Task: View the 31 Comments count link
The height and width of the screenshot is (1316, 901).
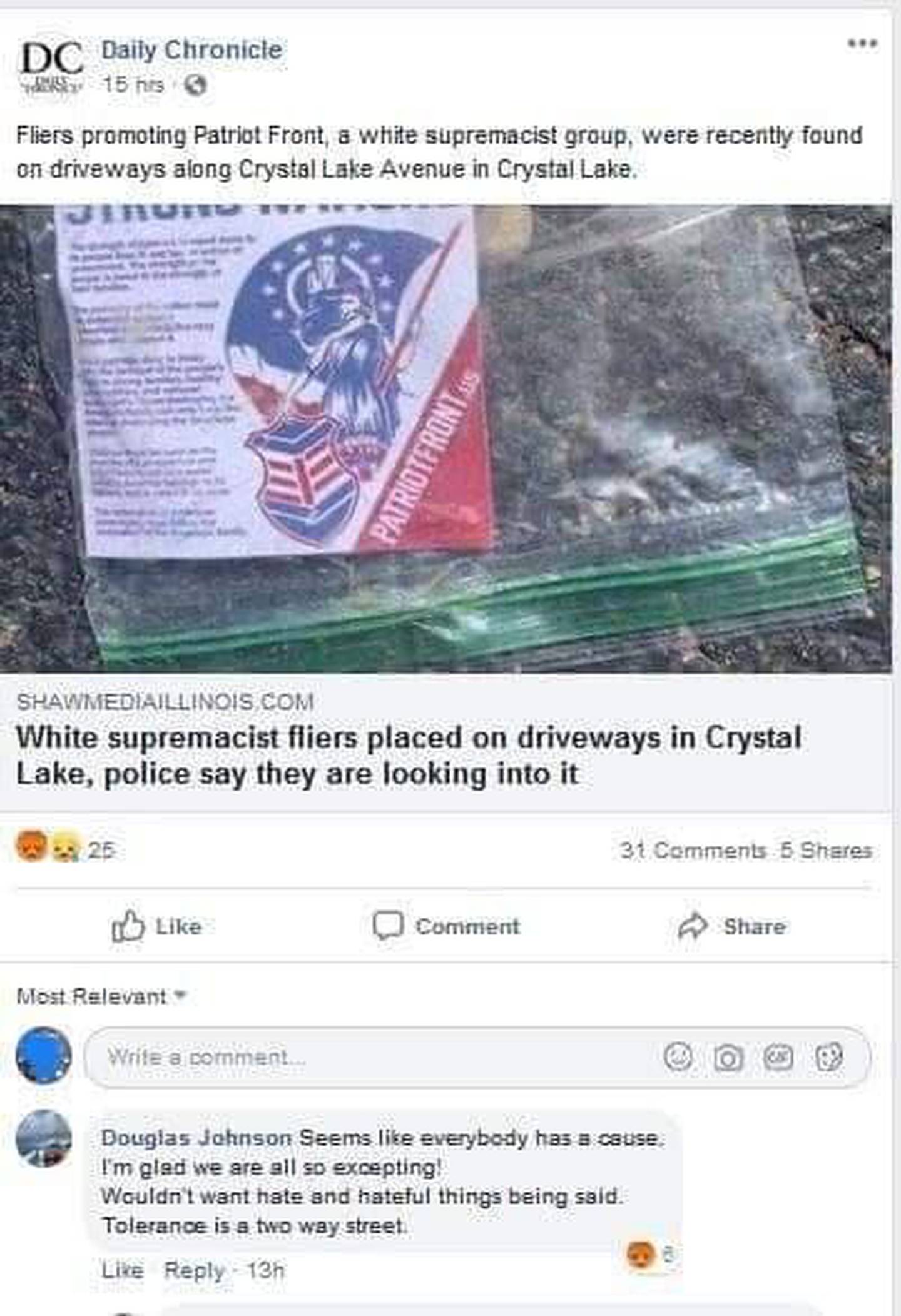Action: (x=693, y=851)
